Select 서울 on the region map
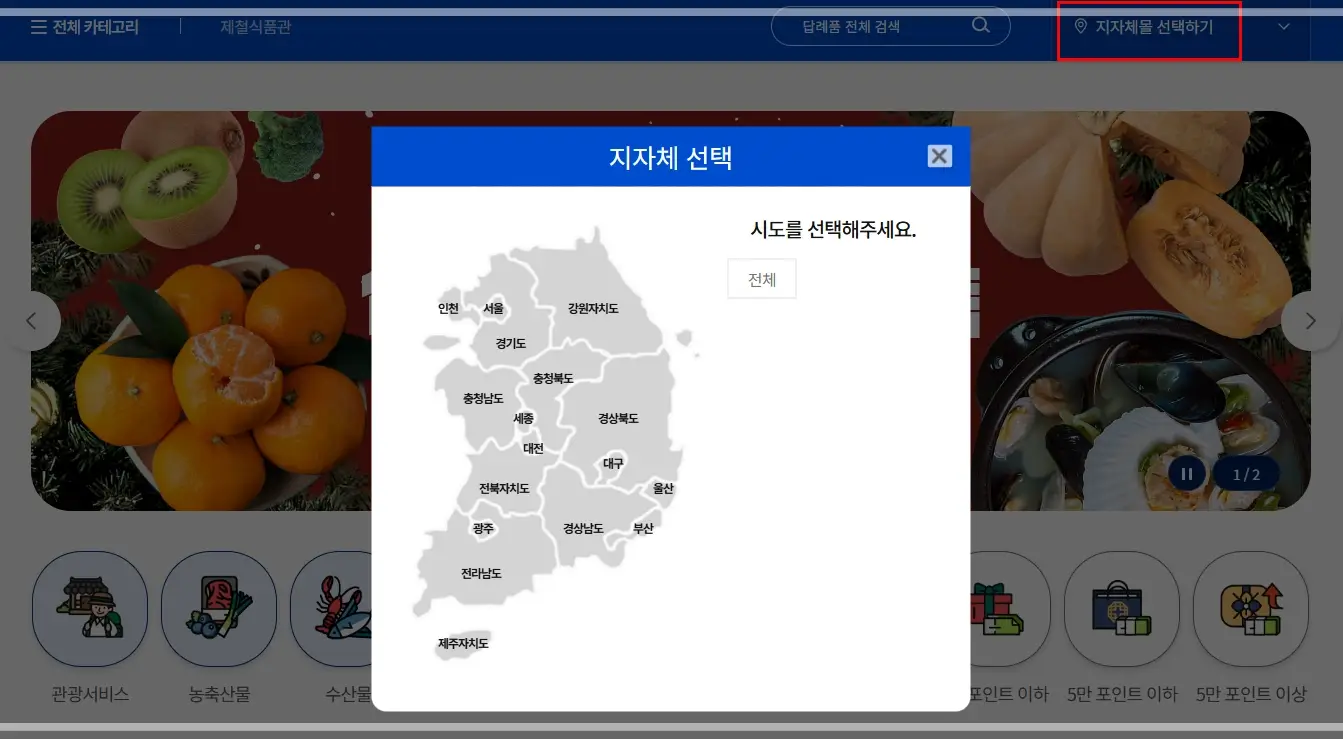The image size is (1343, 739). point(495,309)
